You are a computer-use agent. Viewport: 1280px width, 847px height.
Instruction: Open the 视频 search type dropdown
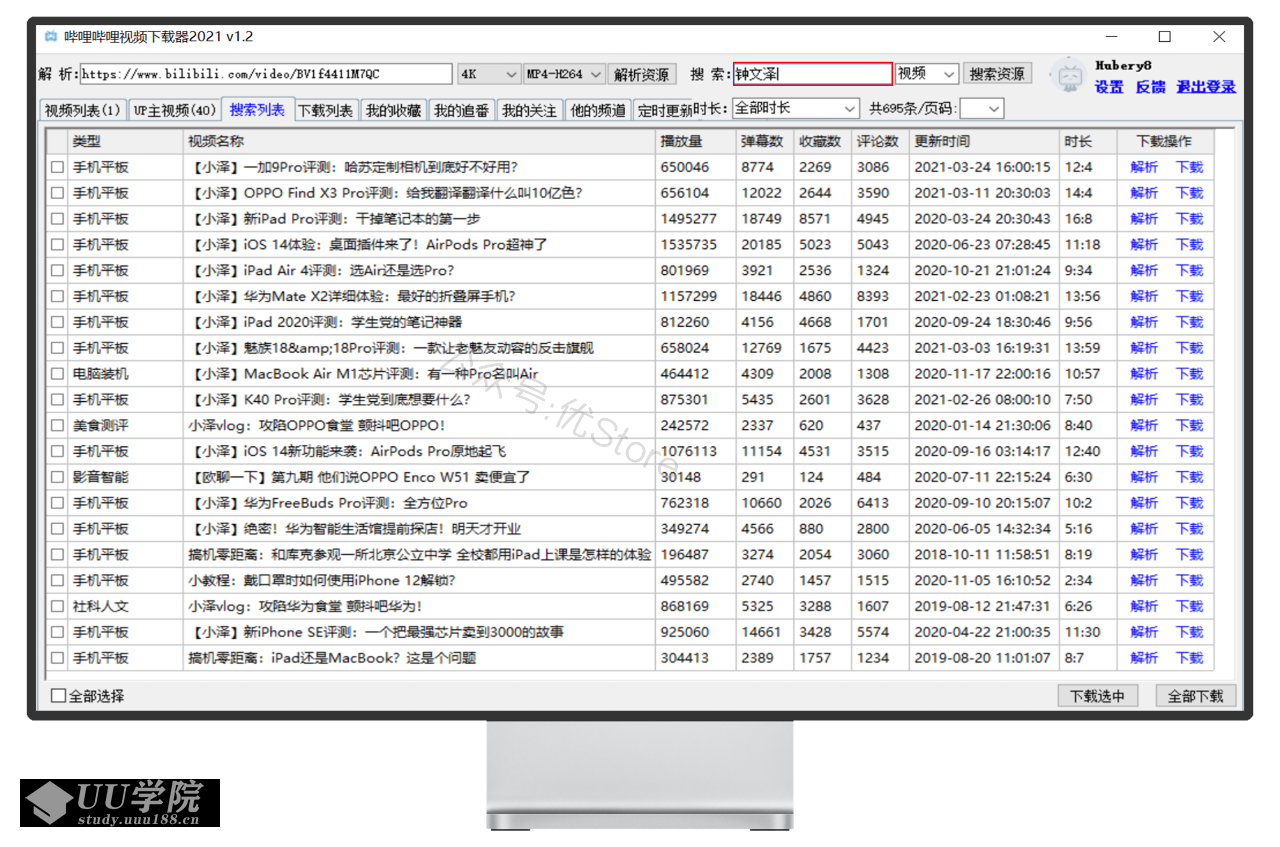(x=927, y=74)
